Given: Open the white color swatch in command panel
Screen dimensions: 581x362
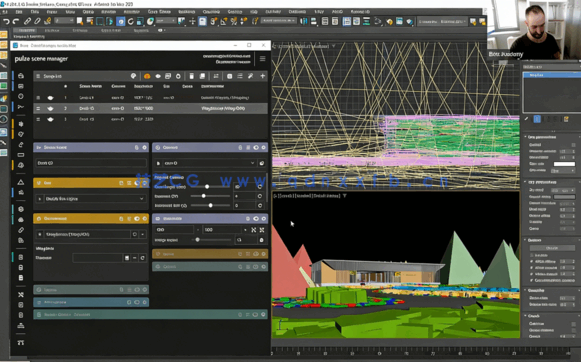Looking at the screenshot, I should tap(564, 164).
